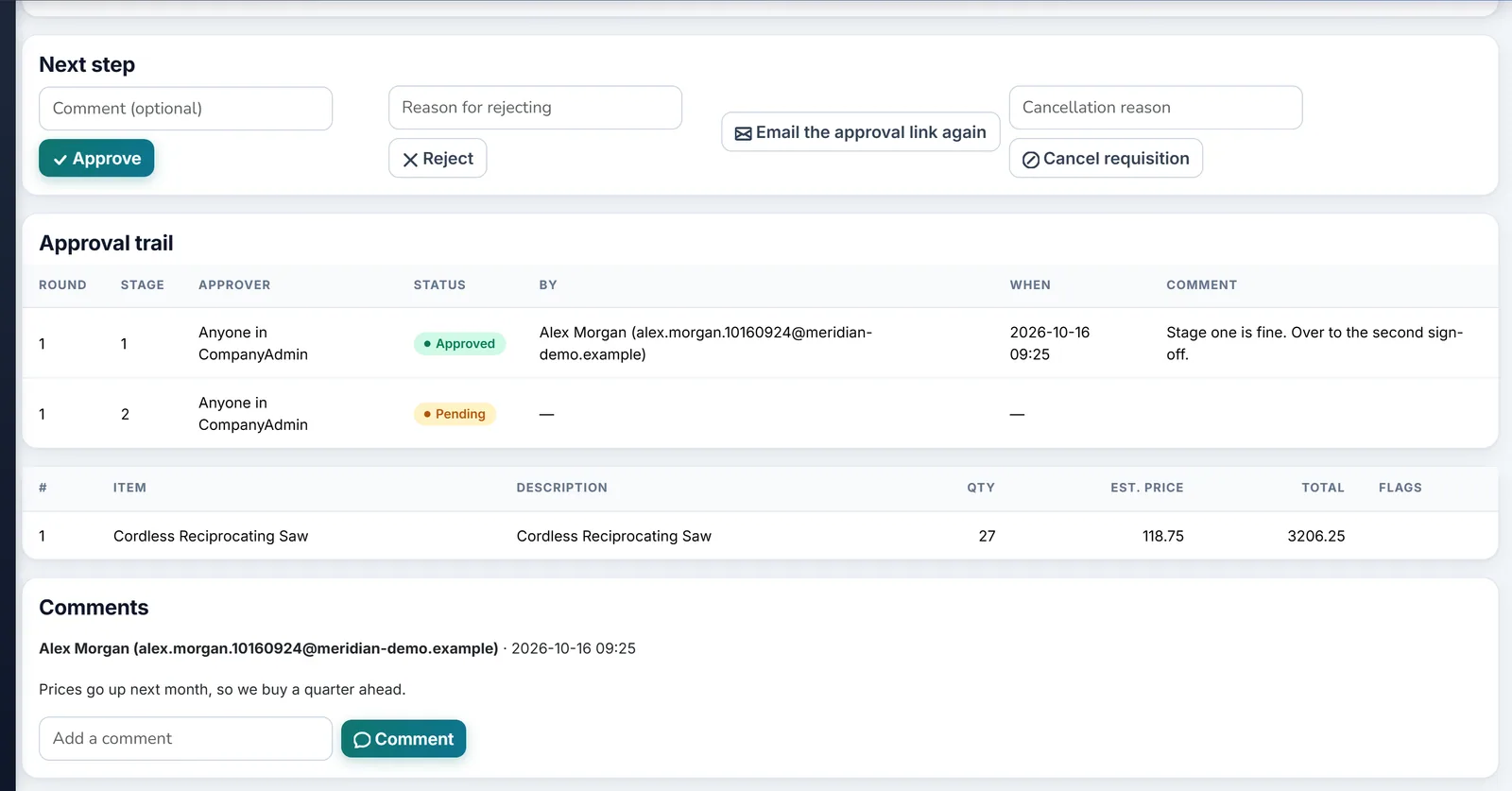Click Email the approval link again
Image resolution: width=1512 pixels, height=791 pixels.
tap(861, 132)
